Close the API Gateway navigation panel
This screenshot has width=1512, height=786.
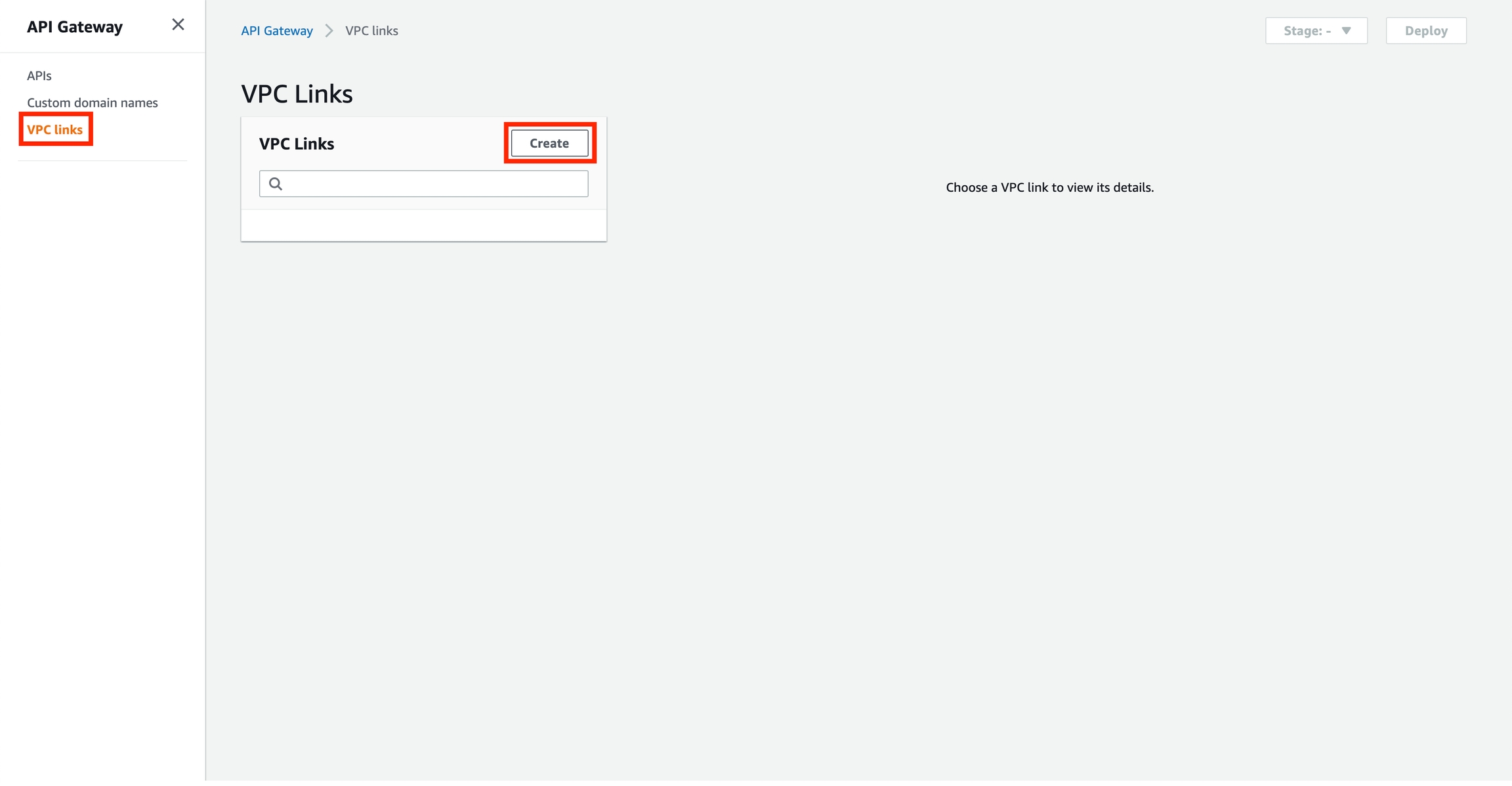(x=178, y=25)
